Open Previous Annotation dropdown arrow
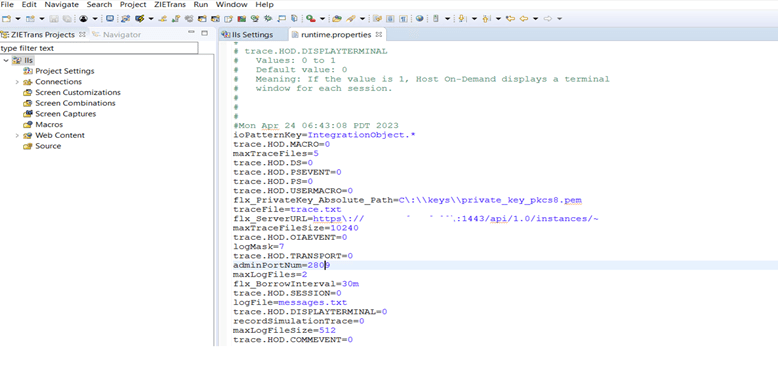Screen dimensions: 778x374 click(498, 19)
